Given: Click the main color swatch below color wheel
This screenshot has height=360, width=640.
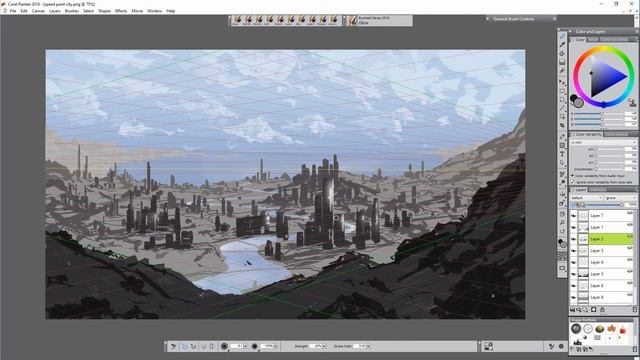Looking at the screenshot, I should pyautogui.click(x=574, y=98).
